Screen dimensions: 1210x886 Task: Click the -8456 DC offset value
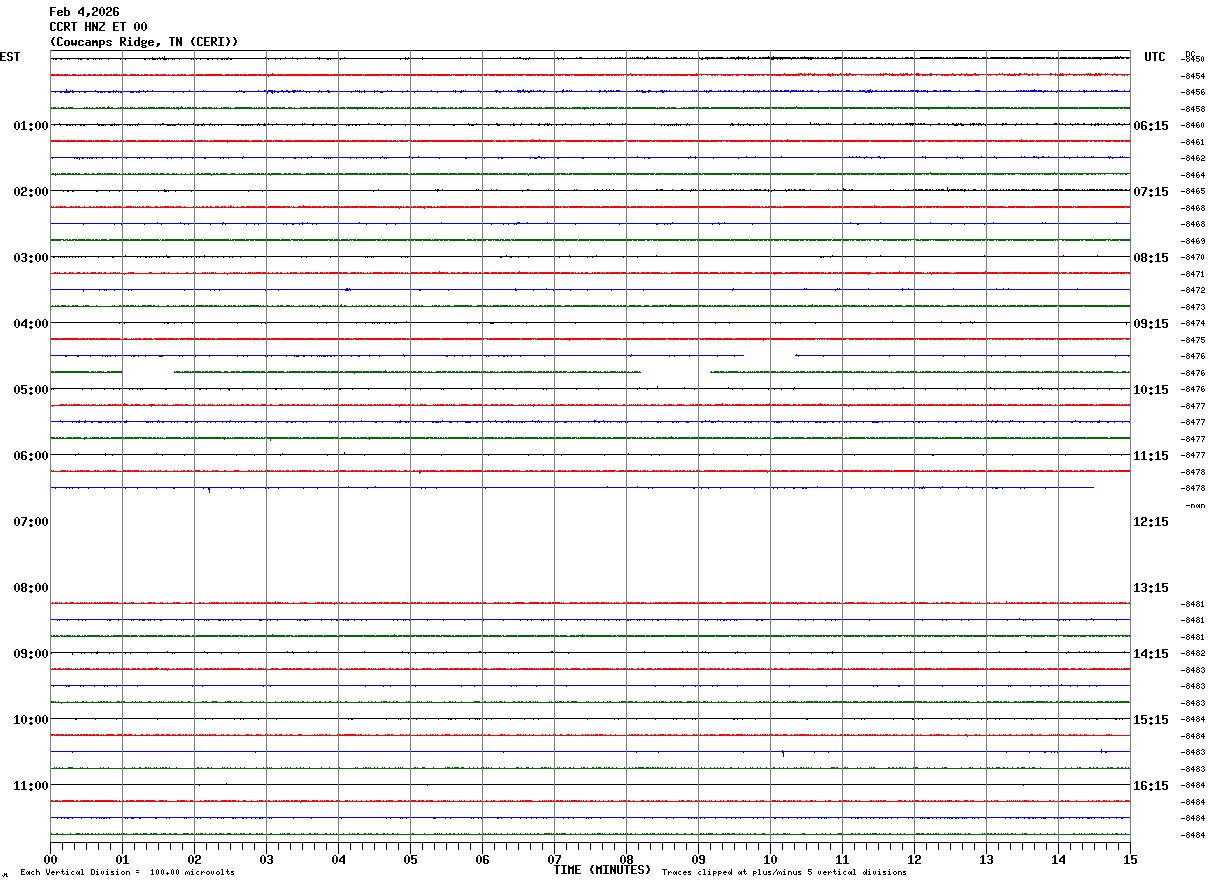1193,93
